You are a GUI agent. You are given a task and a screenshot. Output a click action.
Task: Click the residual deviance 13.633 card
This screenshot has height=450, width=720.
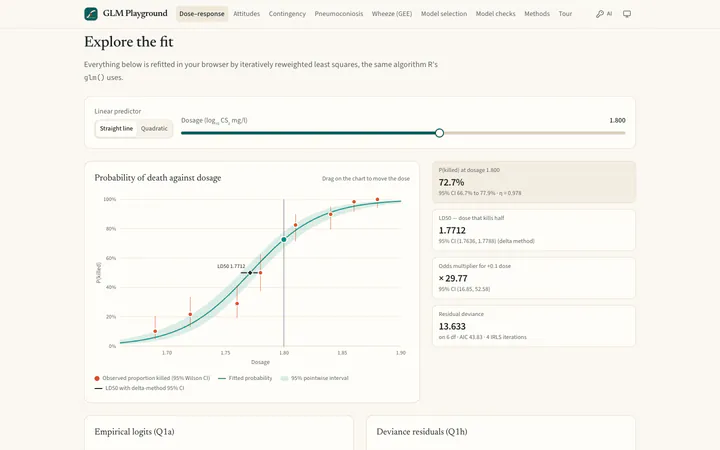pyautogui.click(x=534, y=326)
